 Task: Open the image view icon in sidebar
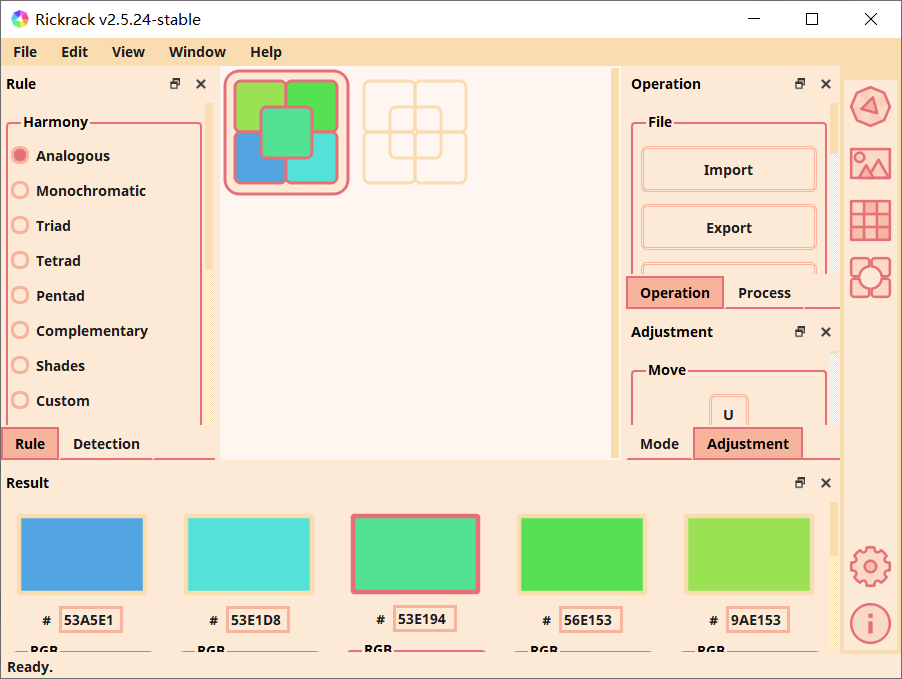coord(870,163)
